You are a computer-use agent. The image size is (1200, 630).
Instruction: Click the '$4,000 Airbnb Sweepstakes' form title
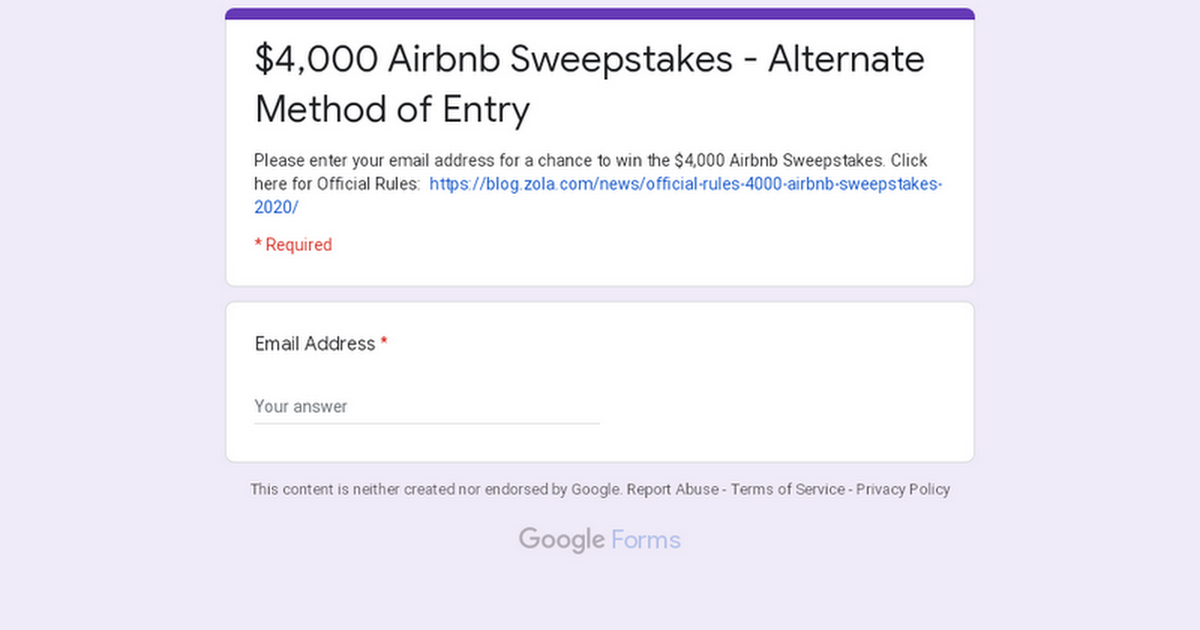pyautogui.click(x=590, y=84)
